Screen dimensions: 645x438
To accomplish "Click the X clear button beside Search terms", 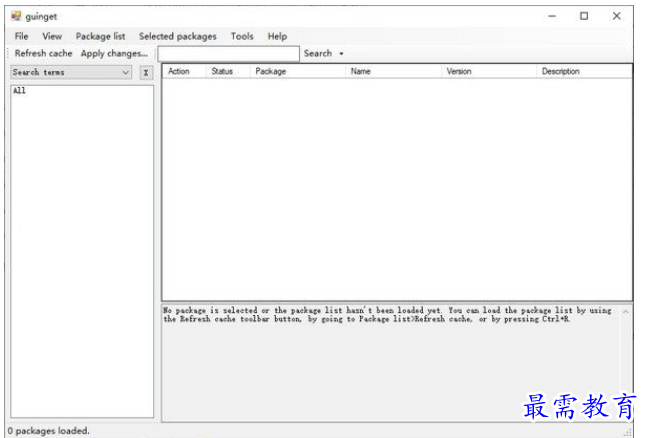I will (146, 73).
